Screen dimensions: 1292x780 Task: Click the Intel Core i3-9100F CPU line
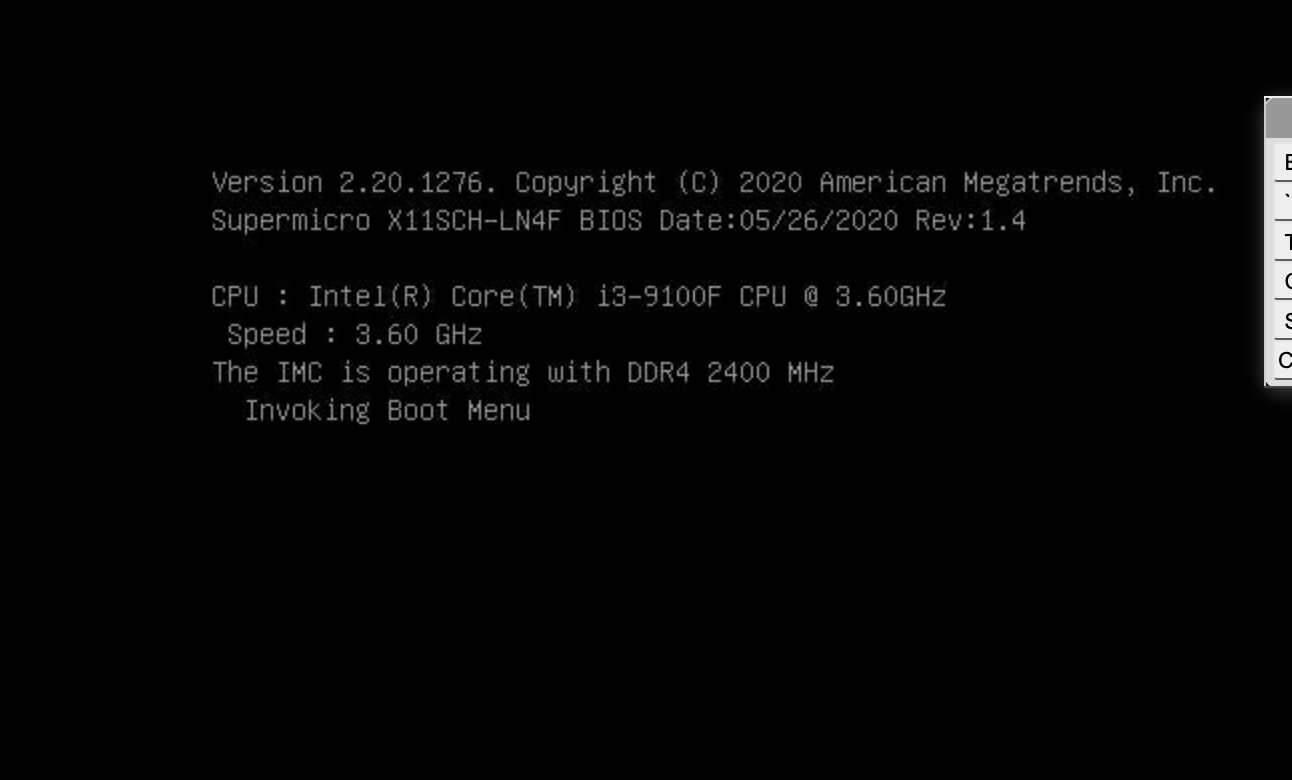click(x=579, y=297)
